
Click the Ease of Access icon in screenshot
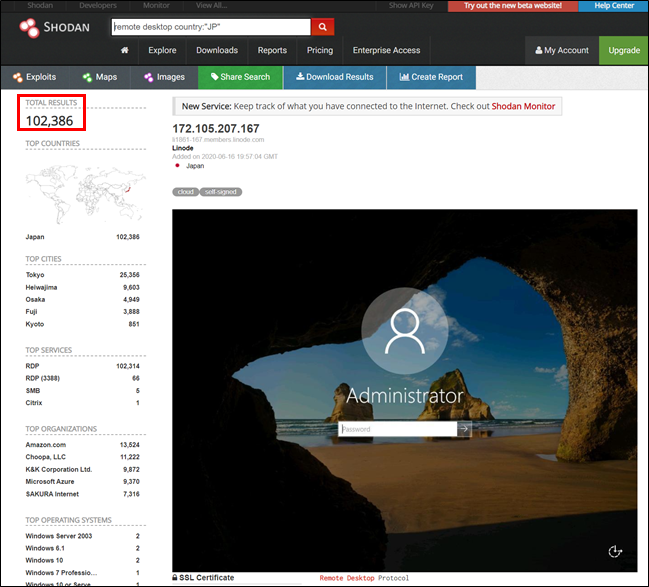pyautogui.click(x=616, y=551)
